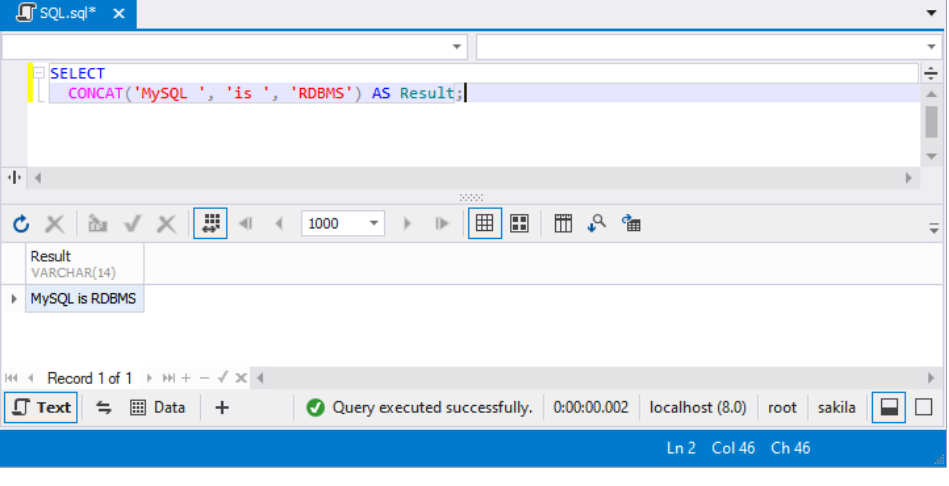Go to next page arrow after 1000 box
This screenshot has width=949, height=486.
click(407, 224)
